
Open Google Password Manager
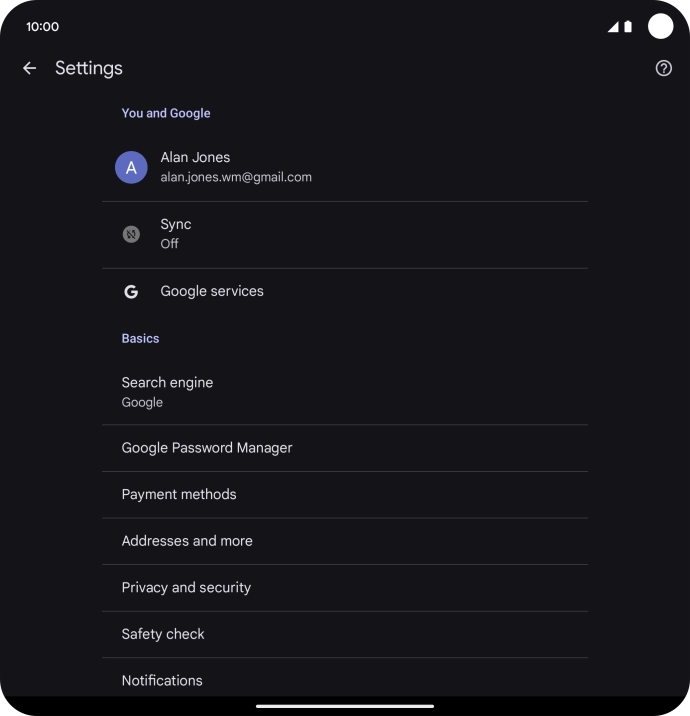click(345, 448)
